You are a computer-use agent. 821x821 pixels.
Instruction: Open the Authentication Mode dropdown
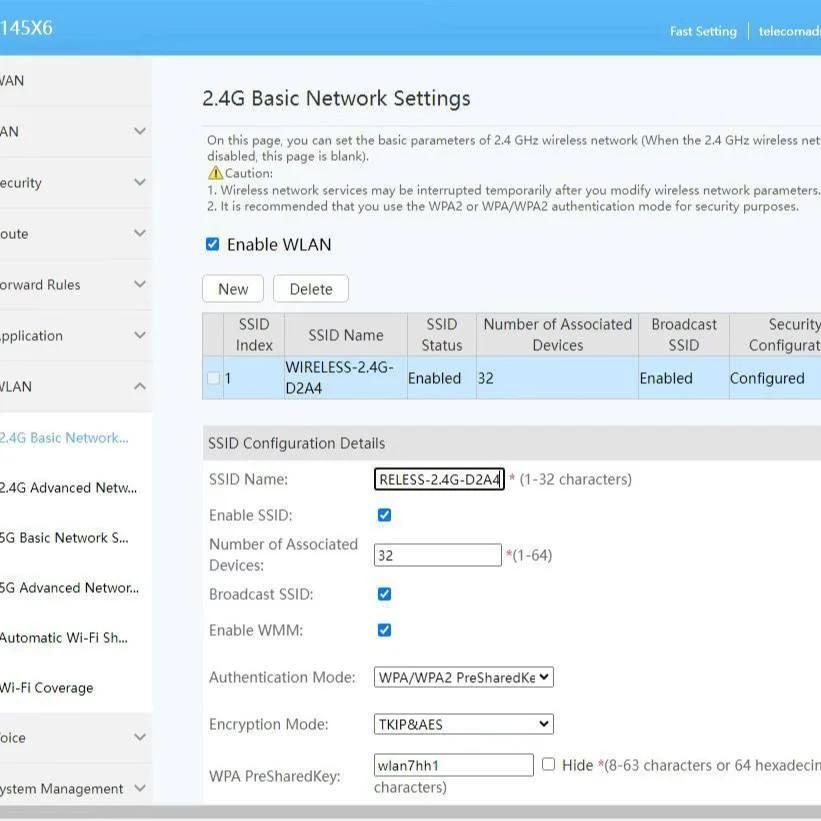[463, 677]
